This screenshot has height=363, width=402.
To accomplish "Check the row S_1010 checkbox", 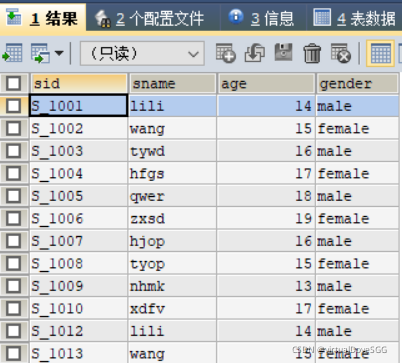I will point(14,308).
